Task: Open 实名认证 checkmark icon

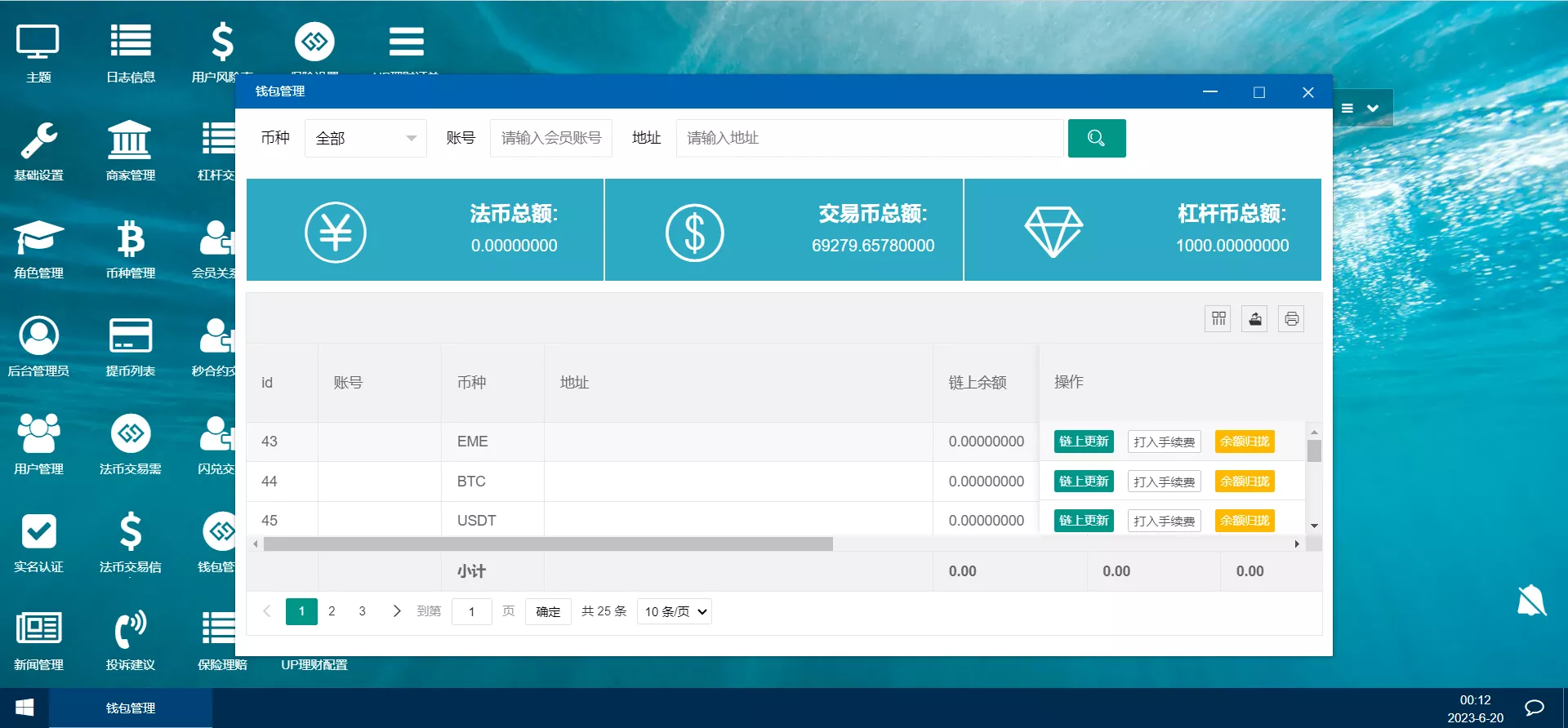Action: (x=38, y=542)
